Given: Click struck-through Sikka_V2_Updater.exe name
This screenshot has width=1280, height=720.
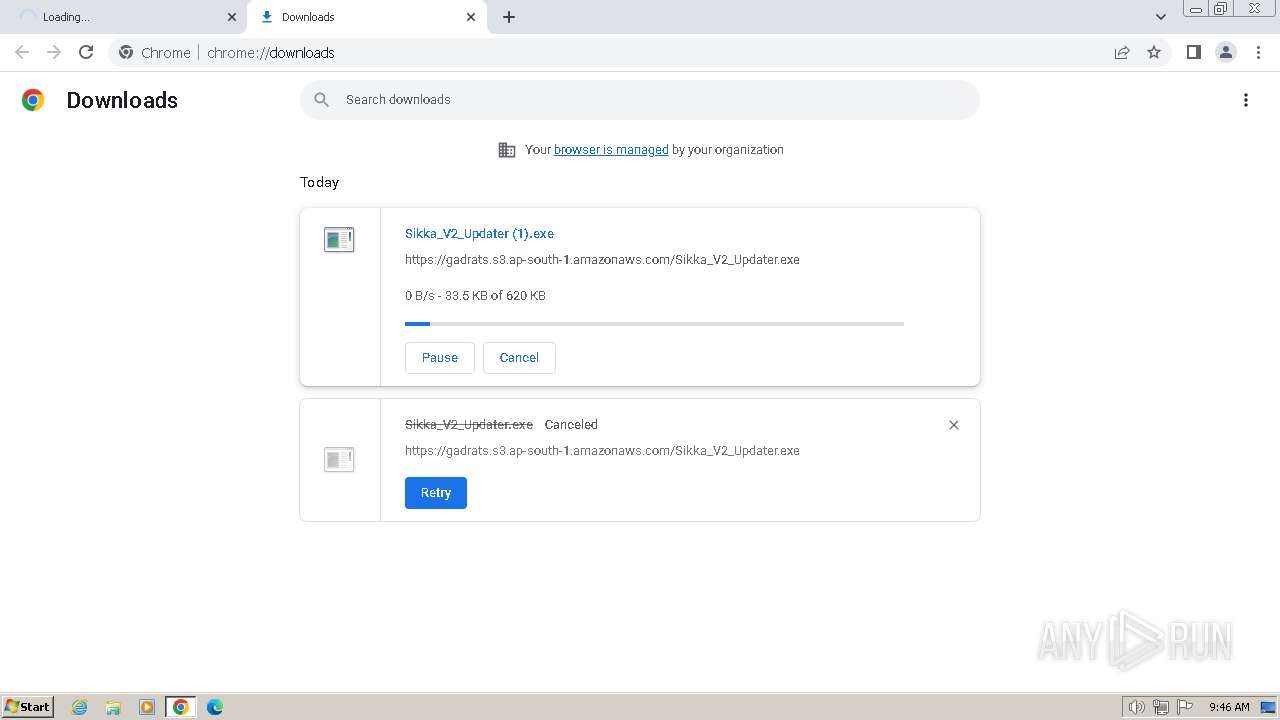Looking at the screenshot, I should tap(469, 425).
